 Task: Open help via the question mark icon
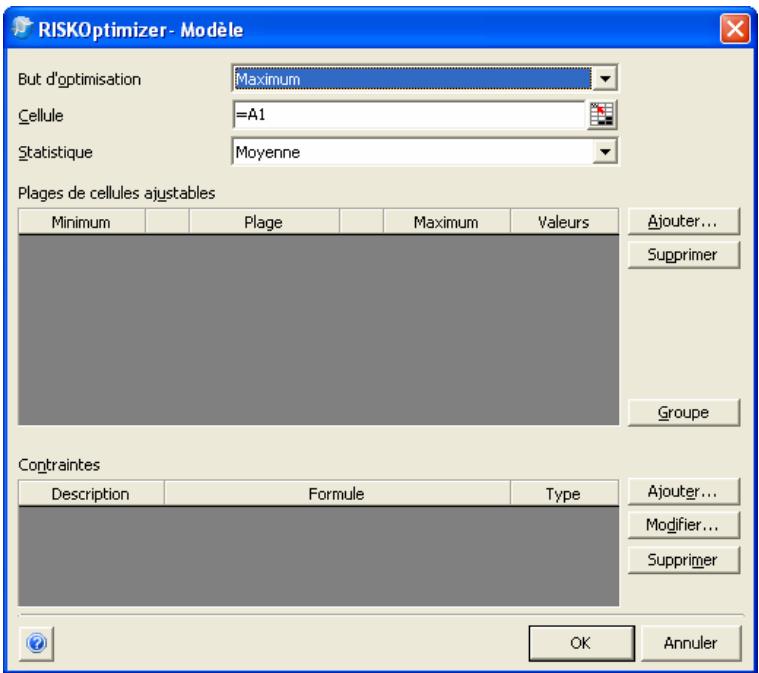[x=36, y=643]
